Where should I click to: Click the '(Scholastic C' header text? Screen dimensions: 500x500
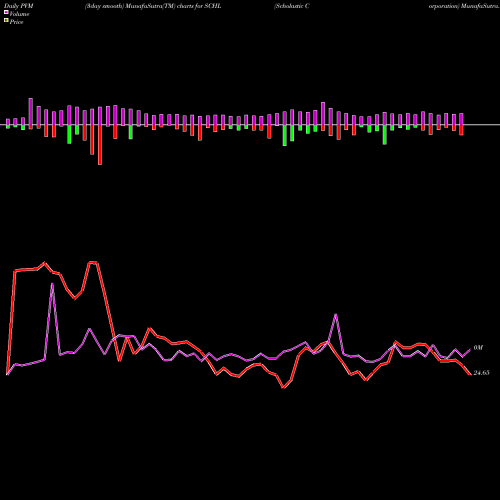coord(292,6)
